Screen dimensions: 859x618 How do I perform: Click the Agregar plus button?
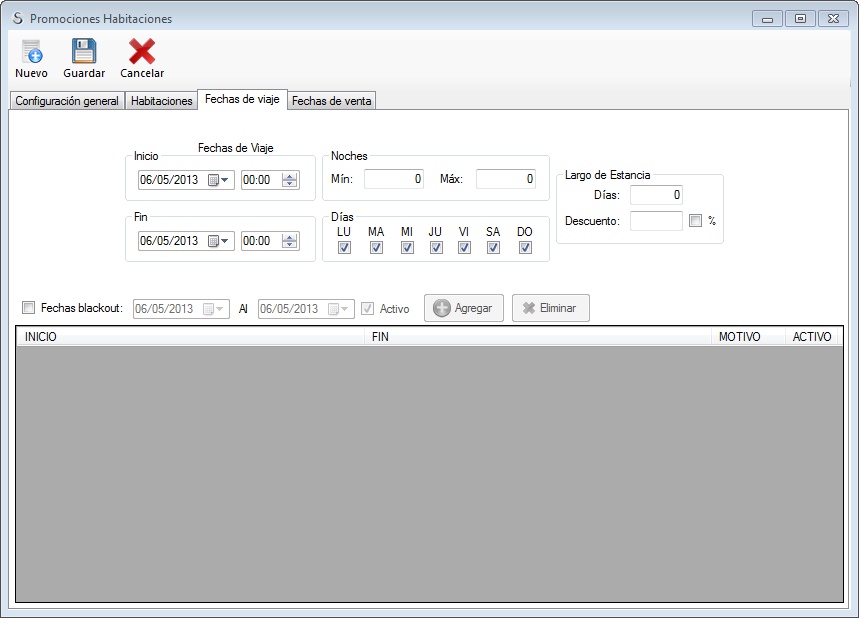pyautogui.click(x=463, y=308)
